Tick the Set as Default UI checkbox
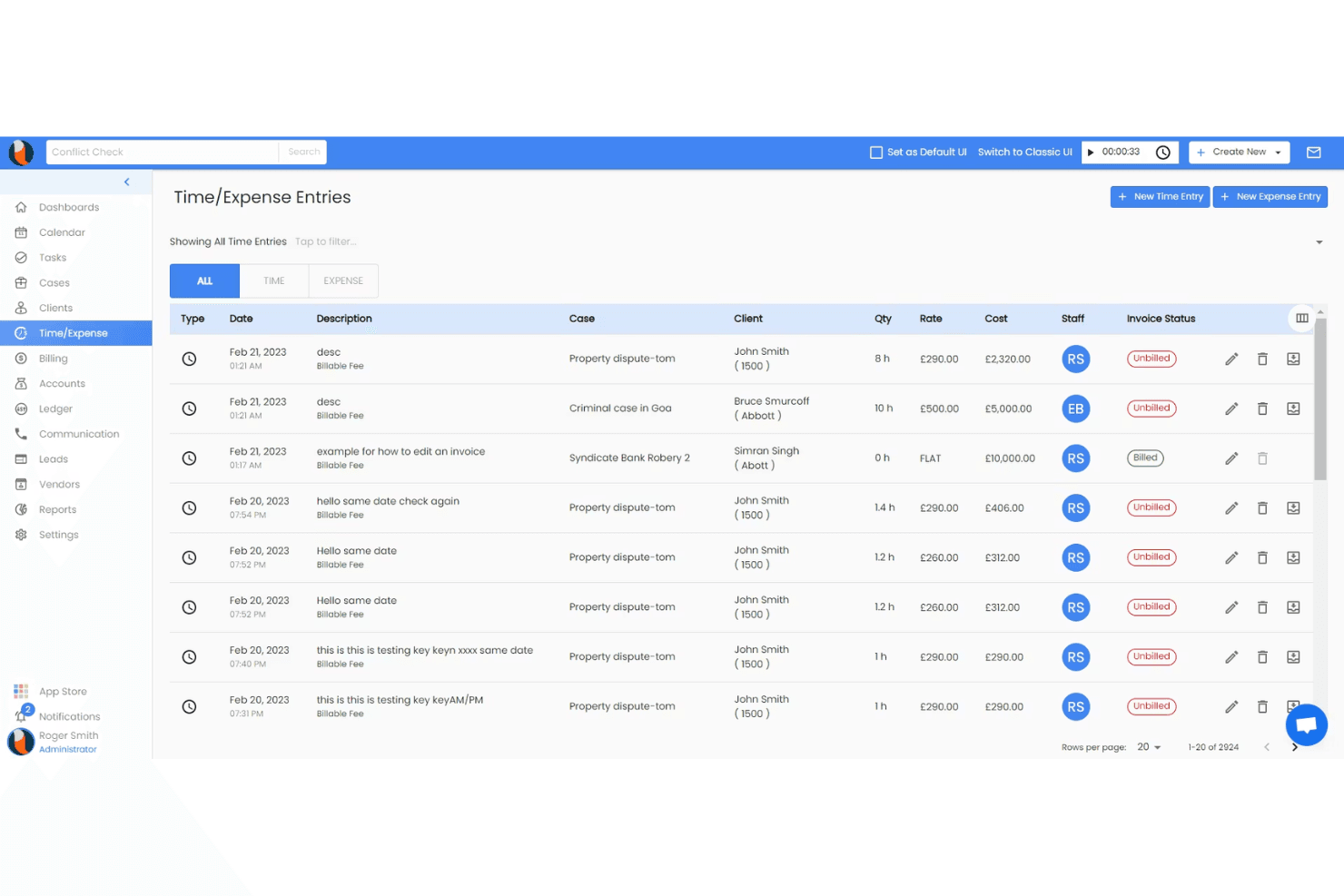The height and width of the screenshot is (896, 1344). (876, 153)
